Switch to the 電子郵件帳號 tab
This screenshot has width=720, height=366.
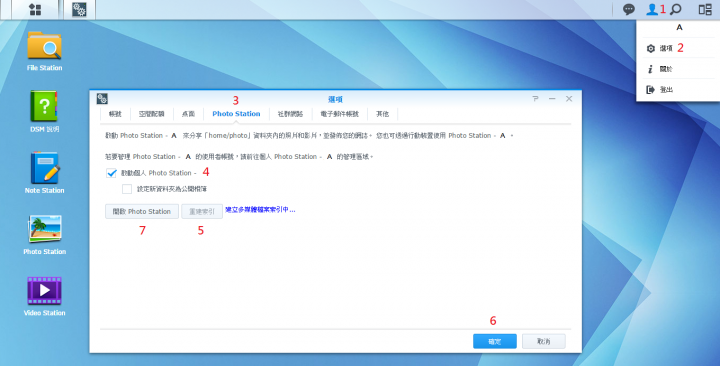pos(339,114)
